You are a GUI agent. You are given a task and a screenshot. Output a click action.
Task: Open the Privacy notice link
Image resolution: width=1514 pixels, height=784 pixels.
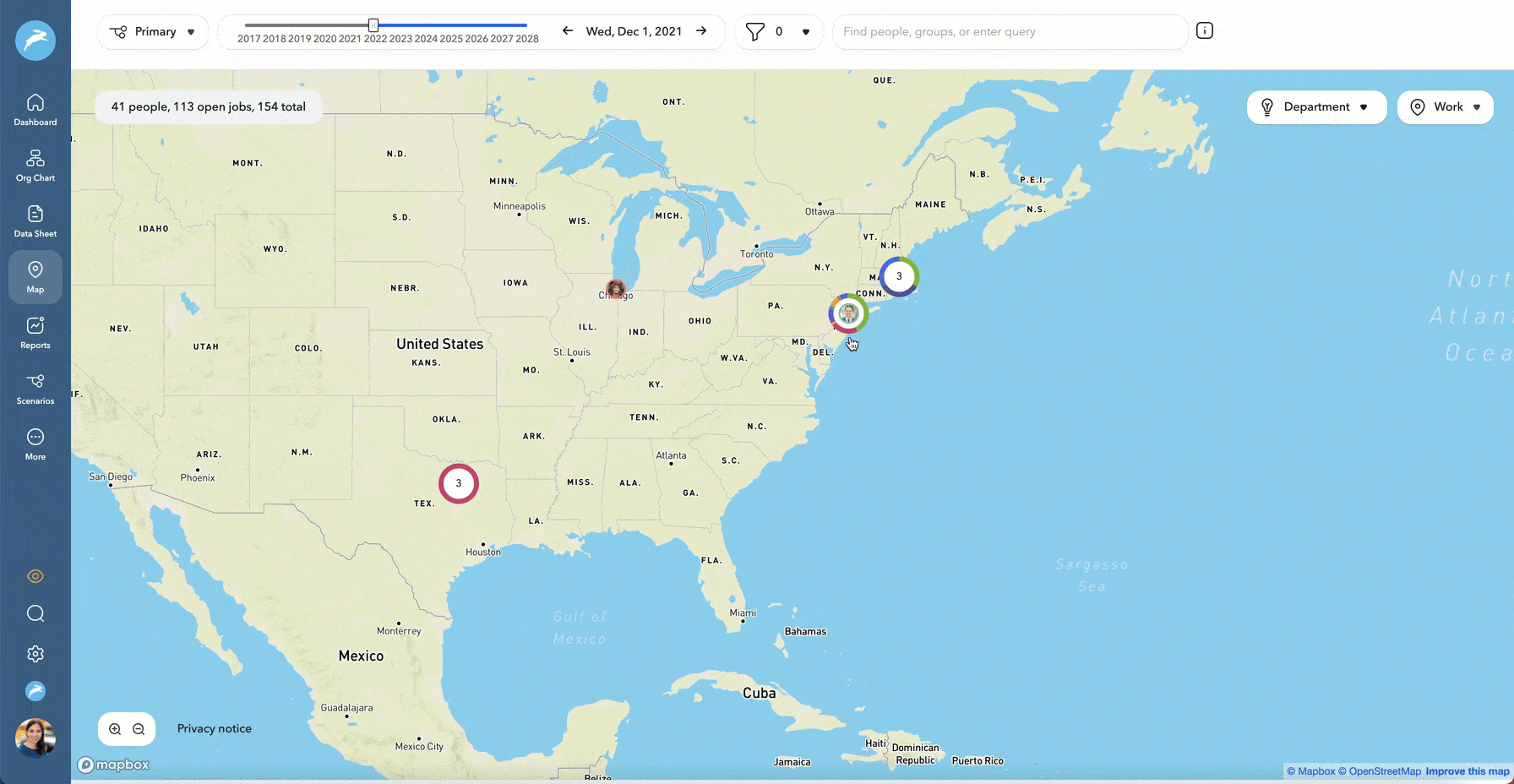(x=214, y=727)
